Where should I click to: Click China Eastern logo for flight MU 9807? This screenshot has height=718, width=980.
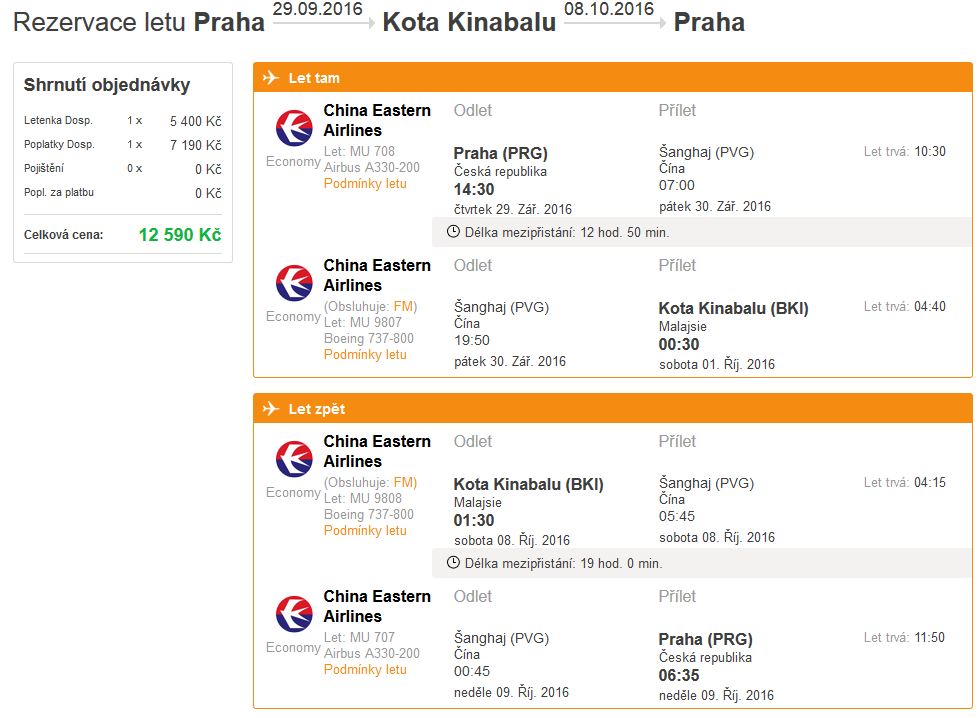[x=294, y=283]
